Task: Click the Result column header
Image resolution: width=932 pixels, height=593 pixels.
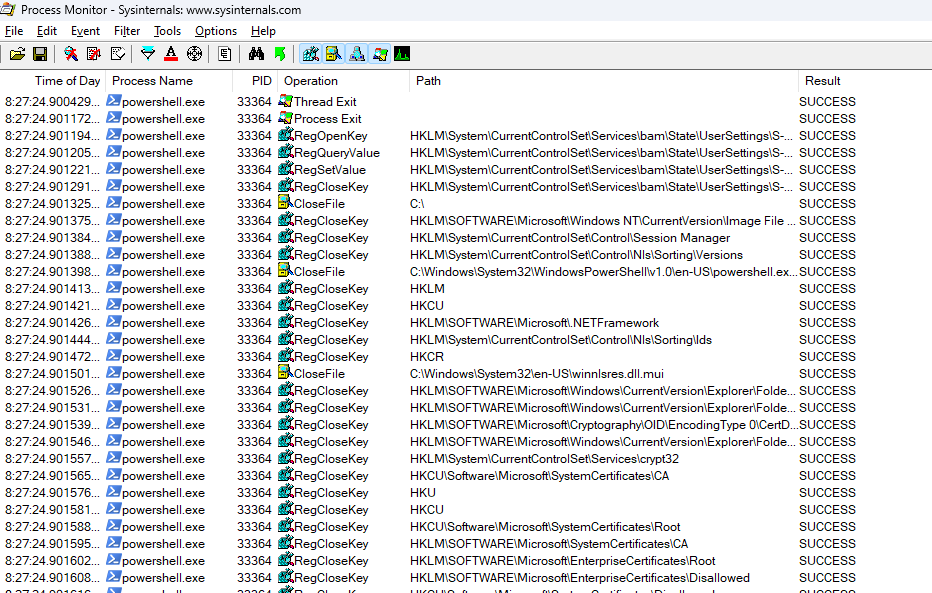Action: 865,81
